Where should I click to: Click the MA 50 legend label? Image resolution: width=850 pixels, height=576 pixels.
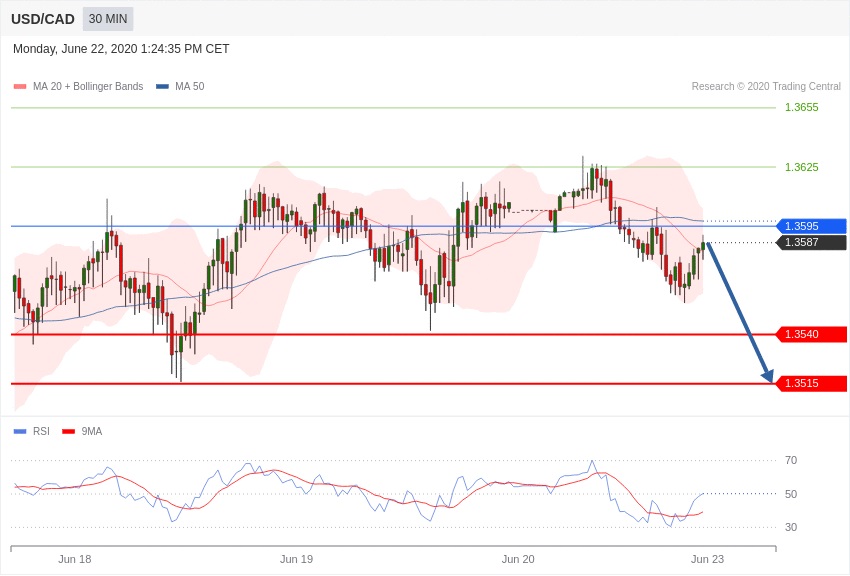click(190, 86)
